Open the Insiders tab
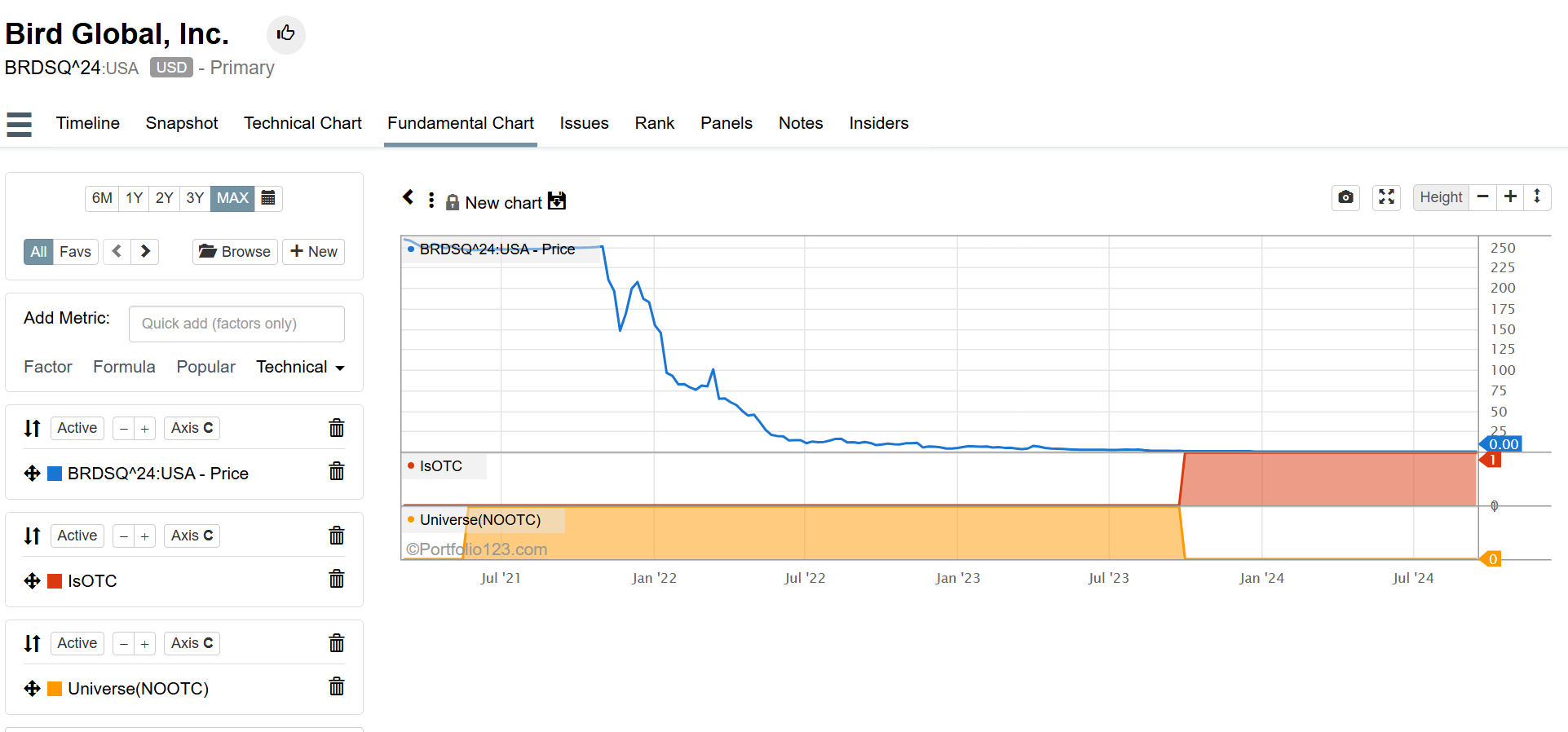 (x=878, y=123)
